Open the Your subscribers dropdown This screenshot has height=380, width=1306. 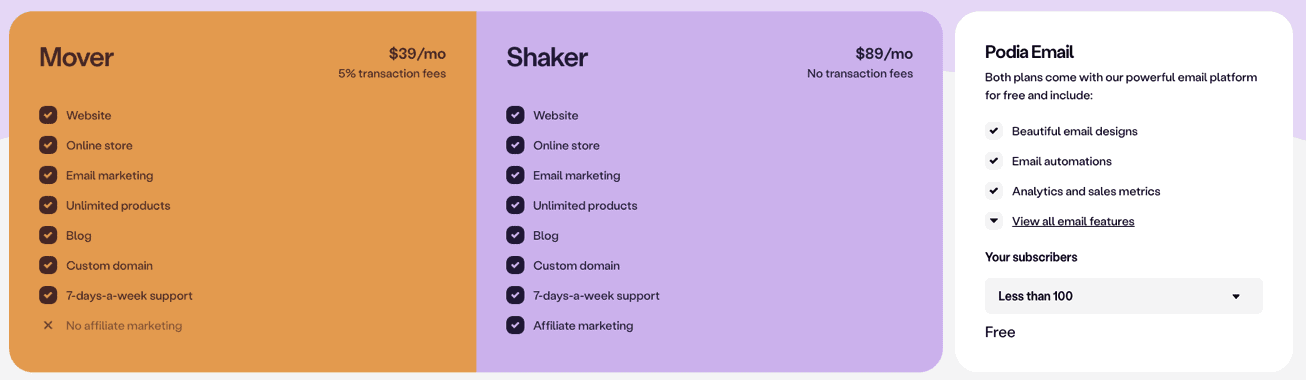pyautogui.click(x=1124, y=296)
